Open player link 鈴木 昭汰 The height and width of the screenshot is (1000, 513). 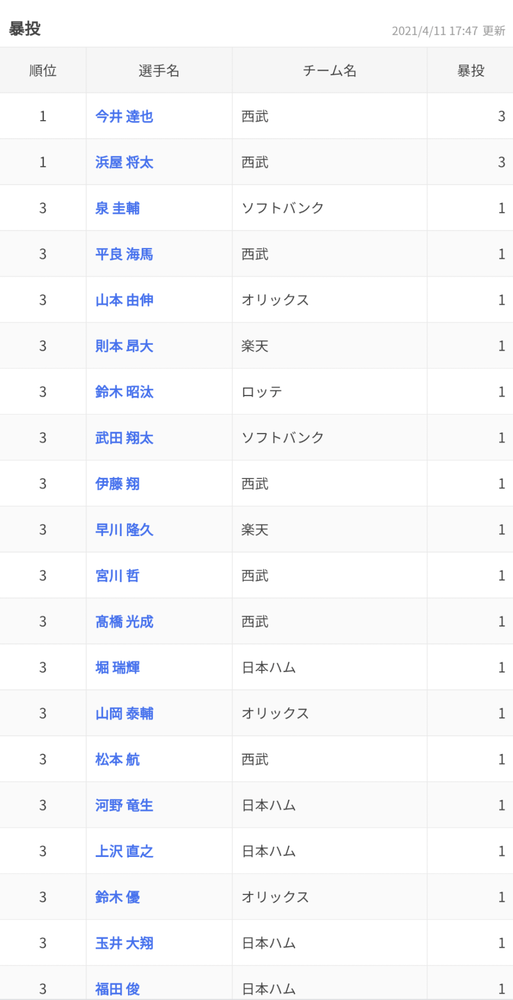tap(124, 392)
